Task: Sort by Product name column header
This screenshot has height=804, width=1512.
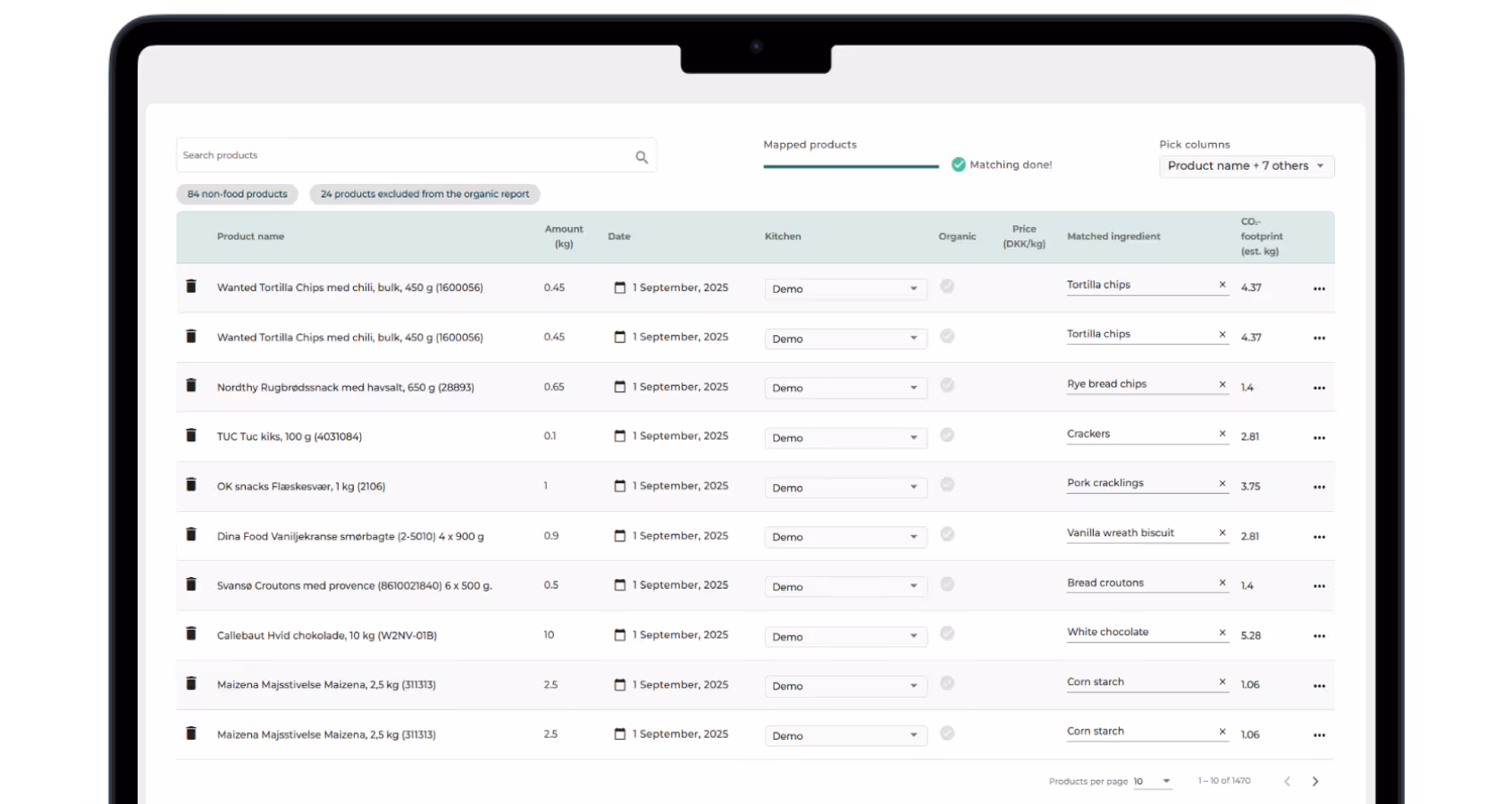Action: pos(250,237)
